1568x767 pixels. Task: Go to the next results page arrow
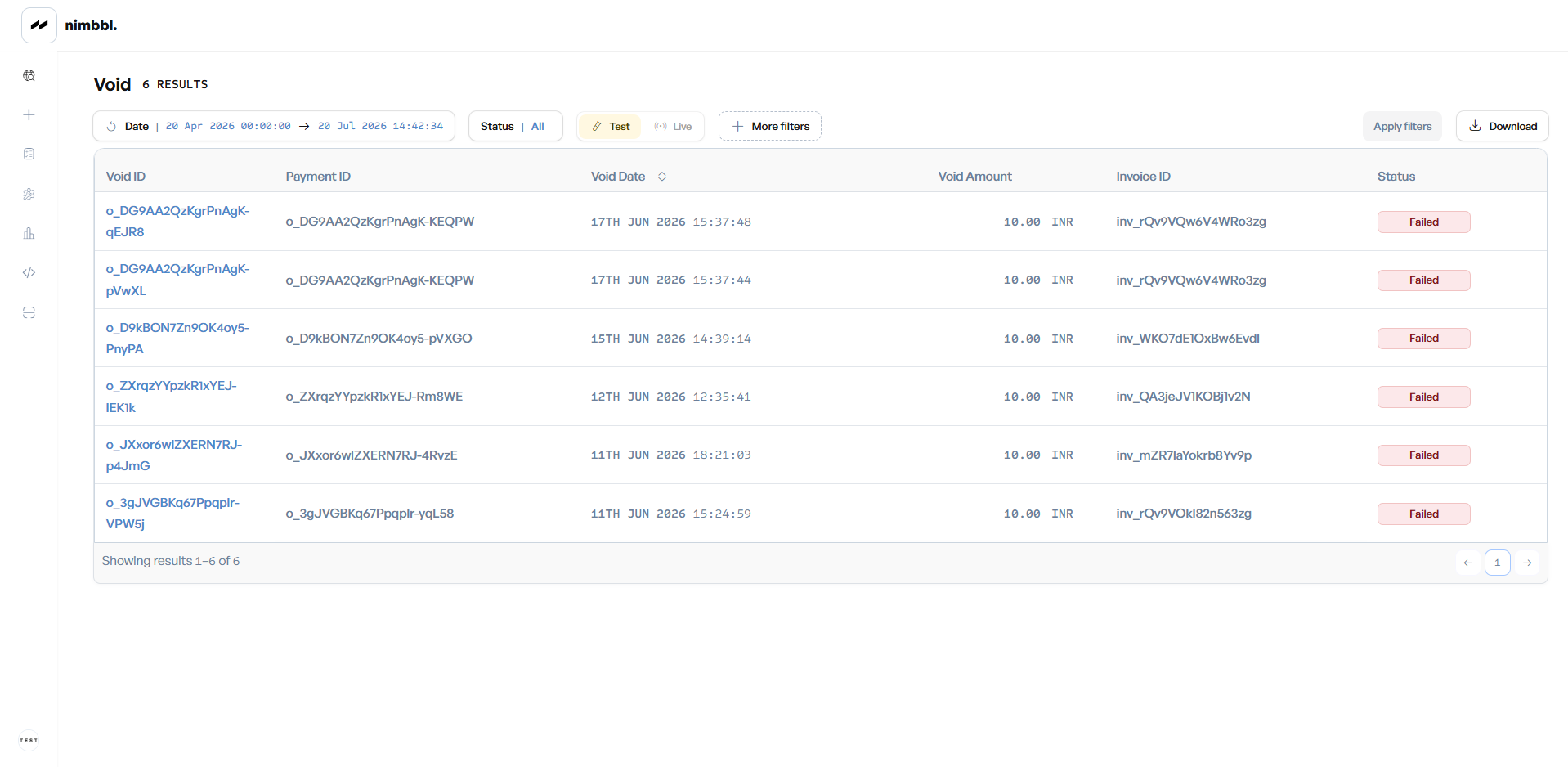pyautogui.click(x=1527, y=563)
